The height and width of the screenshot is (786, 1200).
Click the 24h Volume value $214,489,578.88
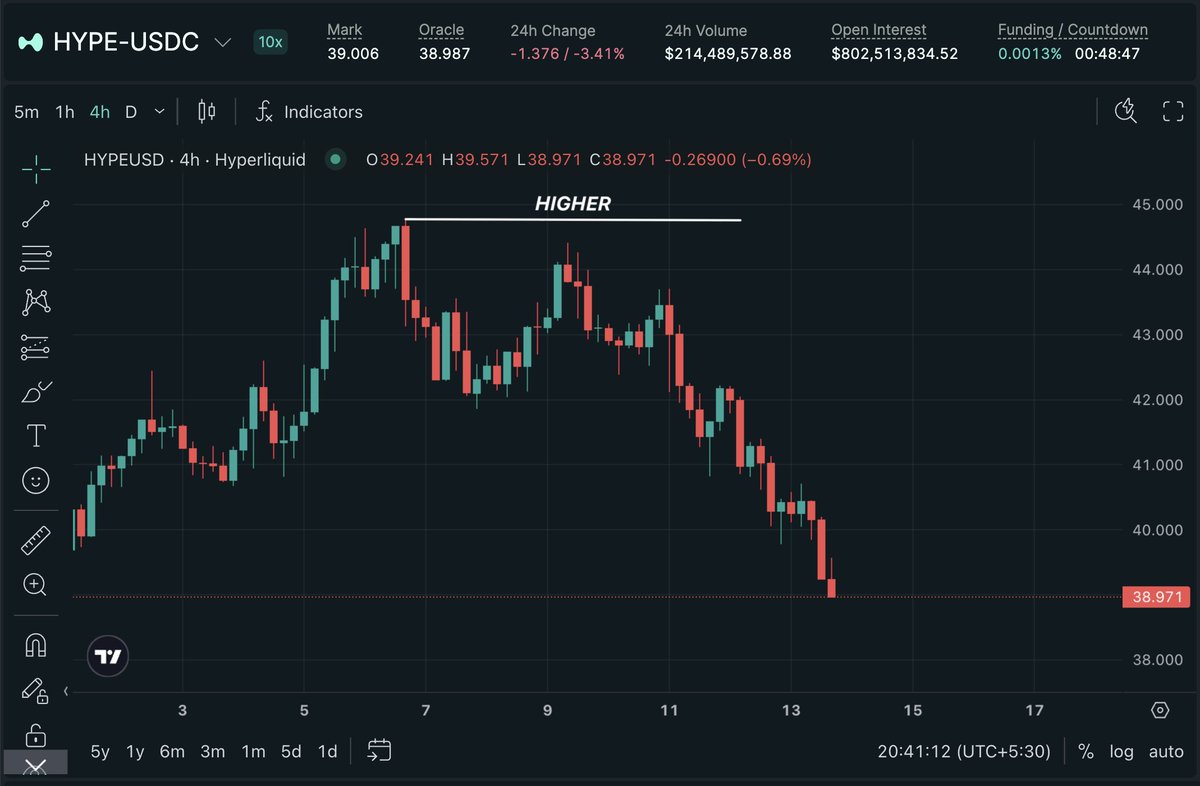point(728,54)
